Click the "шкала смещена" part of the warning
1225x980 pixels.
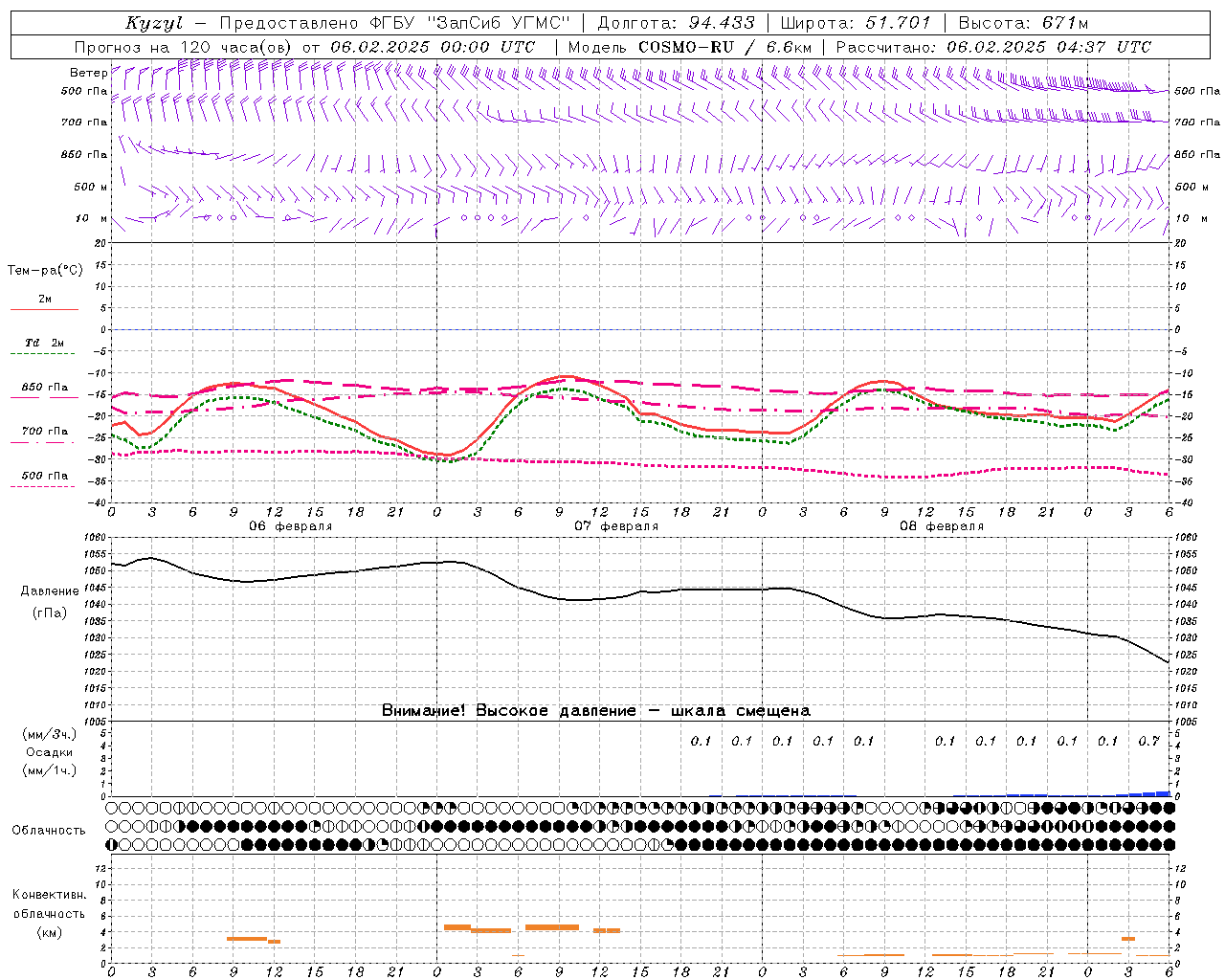pos(741,711)
